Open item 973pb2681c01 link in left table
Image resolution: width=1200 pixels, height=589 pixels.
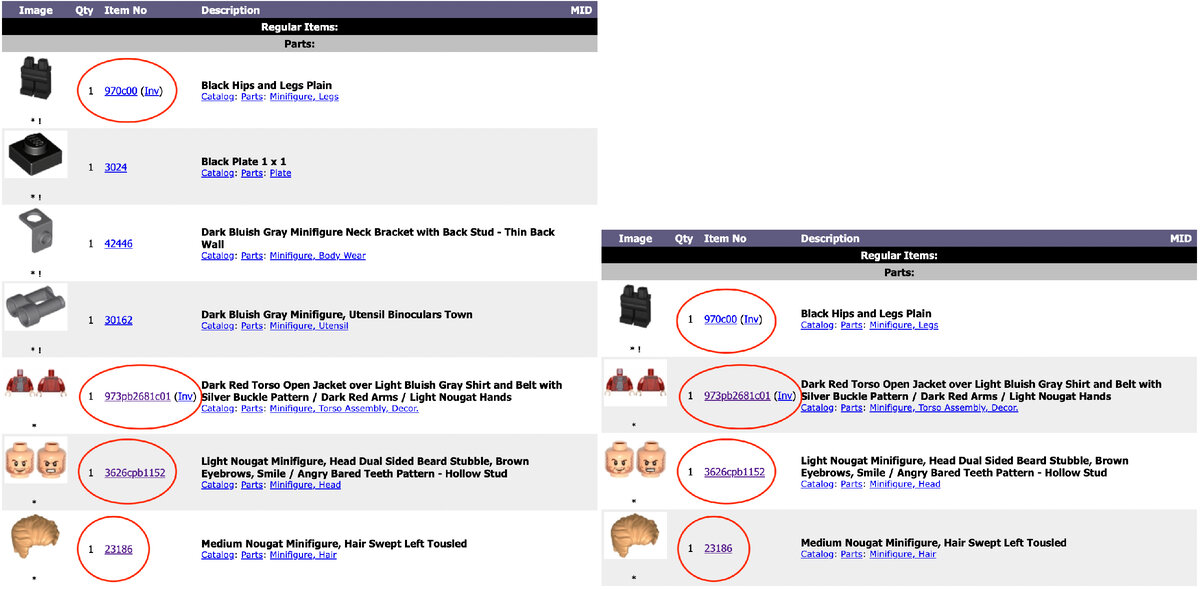(x=138, y=396)
